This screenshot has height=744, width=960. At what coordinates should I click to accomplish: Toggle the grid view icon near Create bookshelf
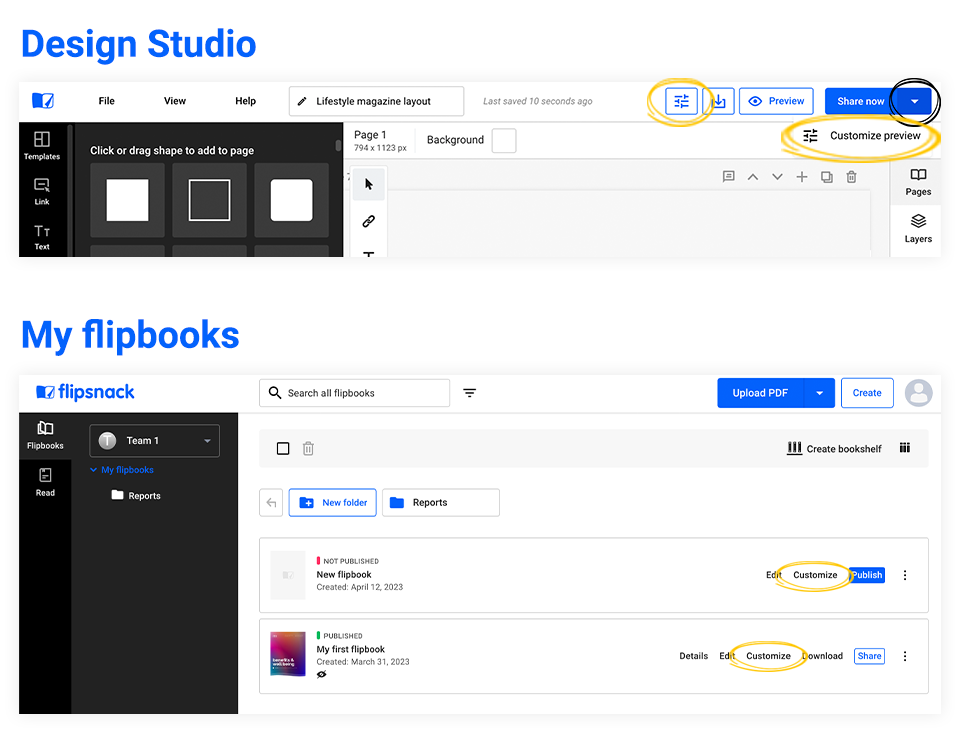(904, 448)
